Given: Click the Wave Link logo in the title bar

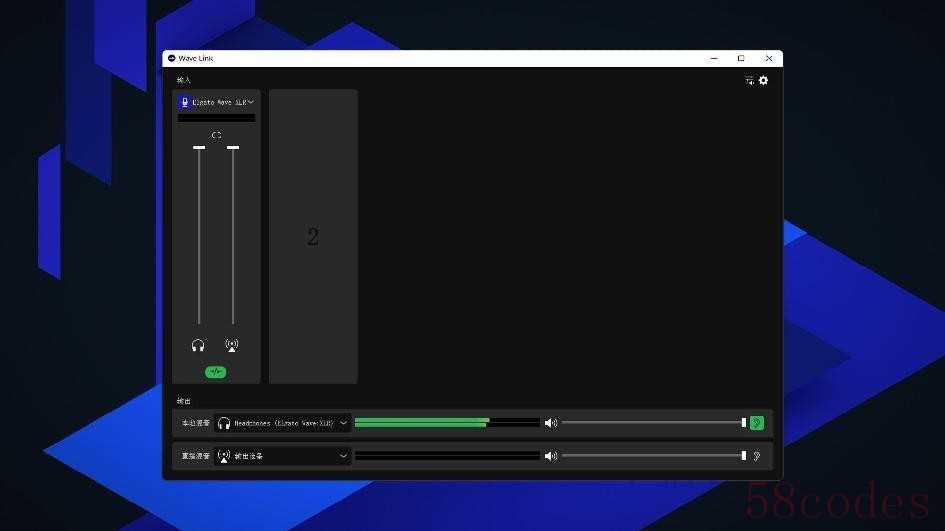Looking at the screenshot, I should point(172,58).
